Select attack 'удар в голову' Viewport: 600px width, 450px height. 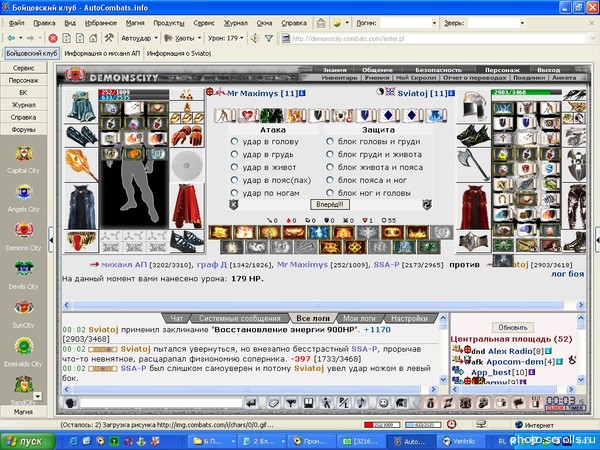click(x=234, y=141)
